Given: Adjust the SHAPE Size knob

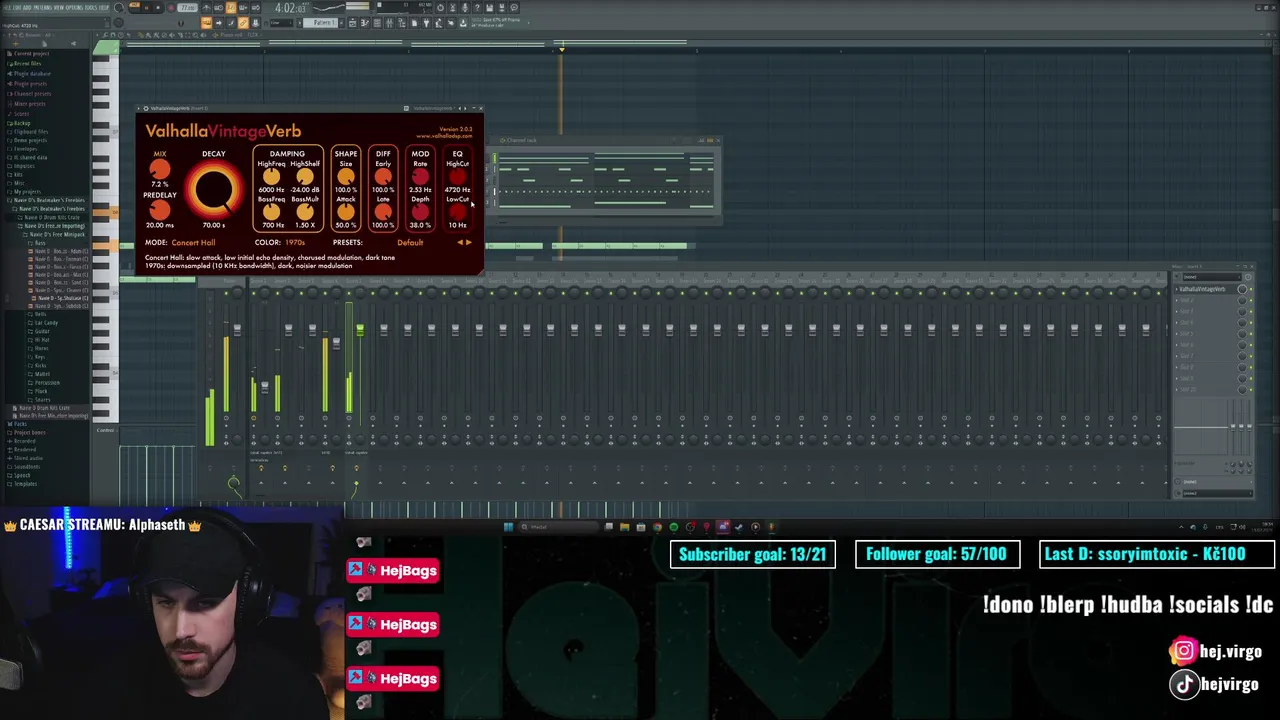Looking at the screenshot, I should point(346,177).
